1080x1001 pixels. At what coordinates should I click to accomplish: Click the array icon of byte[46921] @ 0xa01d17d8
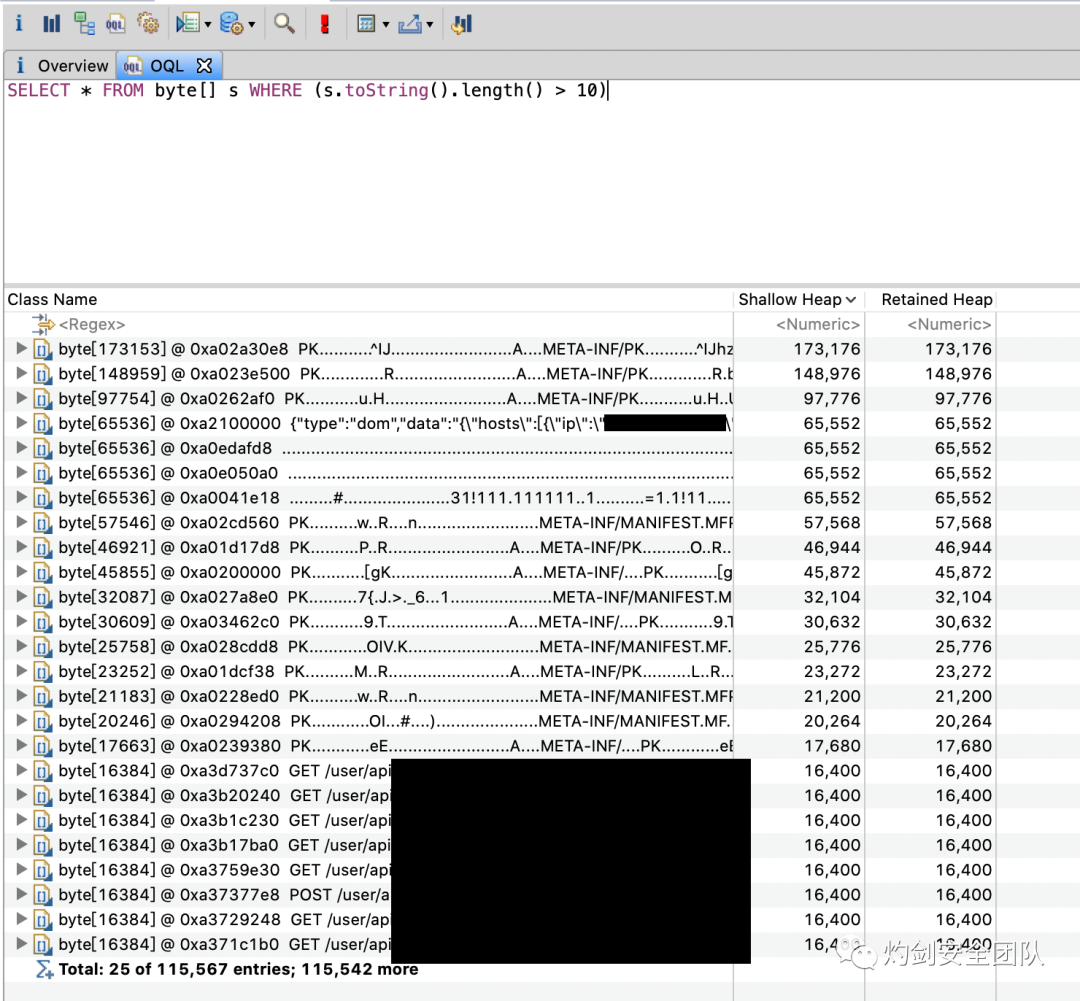(42, 548)
